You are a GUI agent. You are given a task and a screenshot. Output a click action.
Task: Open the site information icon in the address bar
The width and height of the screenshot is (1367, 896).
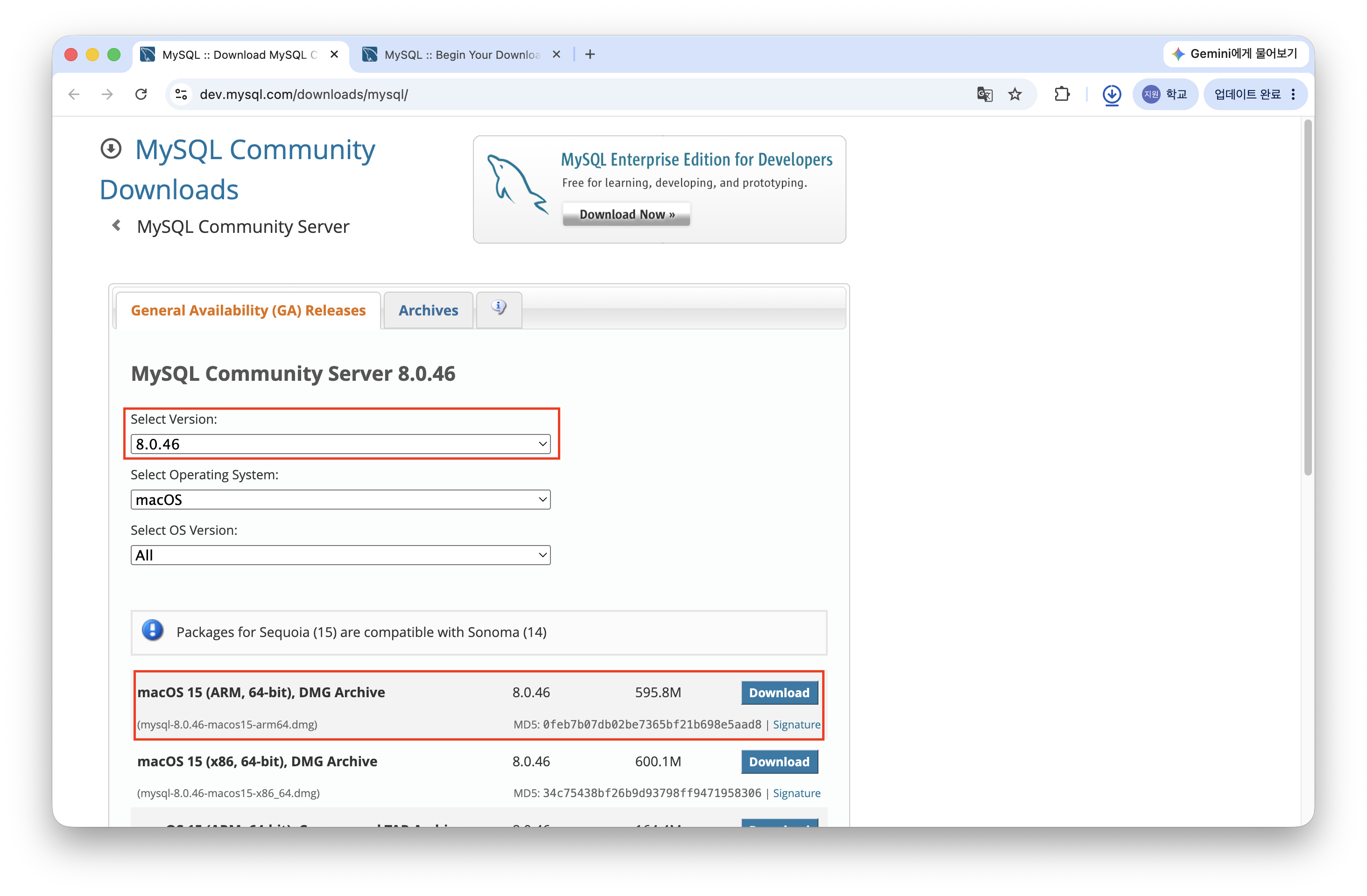click(182, 94)
